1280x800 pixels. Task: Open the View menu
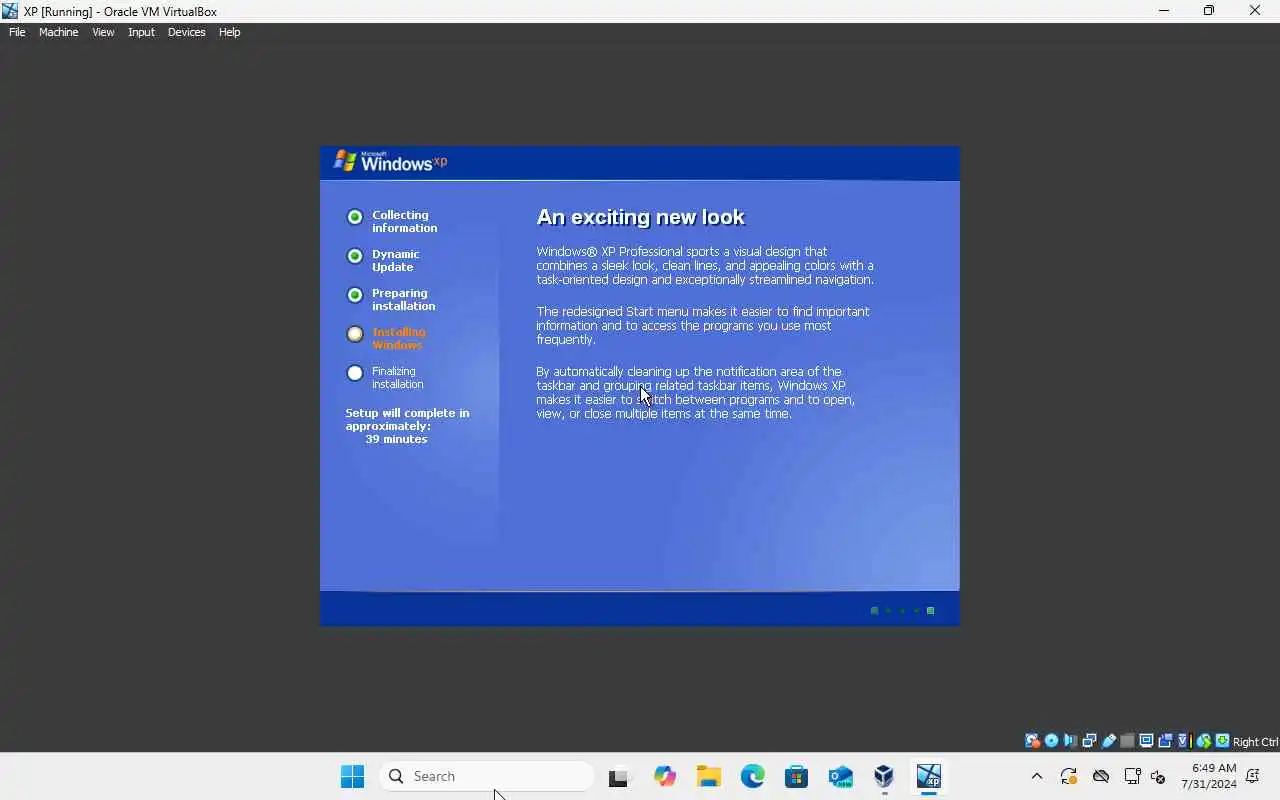pos(103,32)
